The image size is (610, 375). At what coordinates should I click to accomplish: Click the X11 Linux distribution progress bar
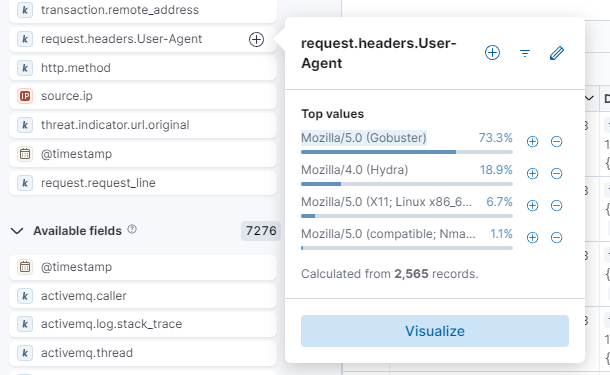pos(407,216)
